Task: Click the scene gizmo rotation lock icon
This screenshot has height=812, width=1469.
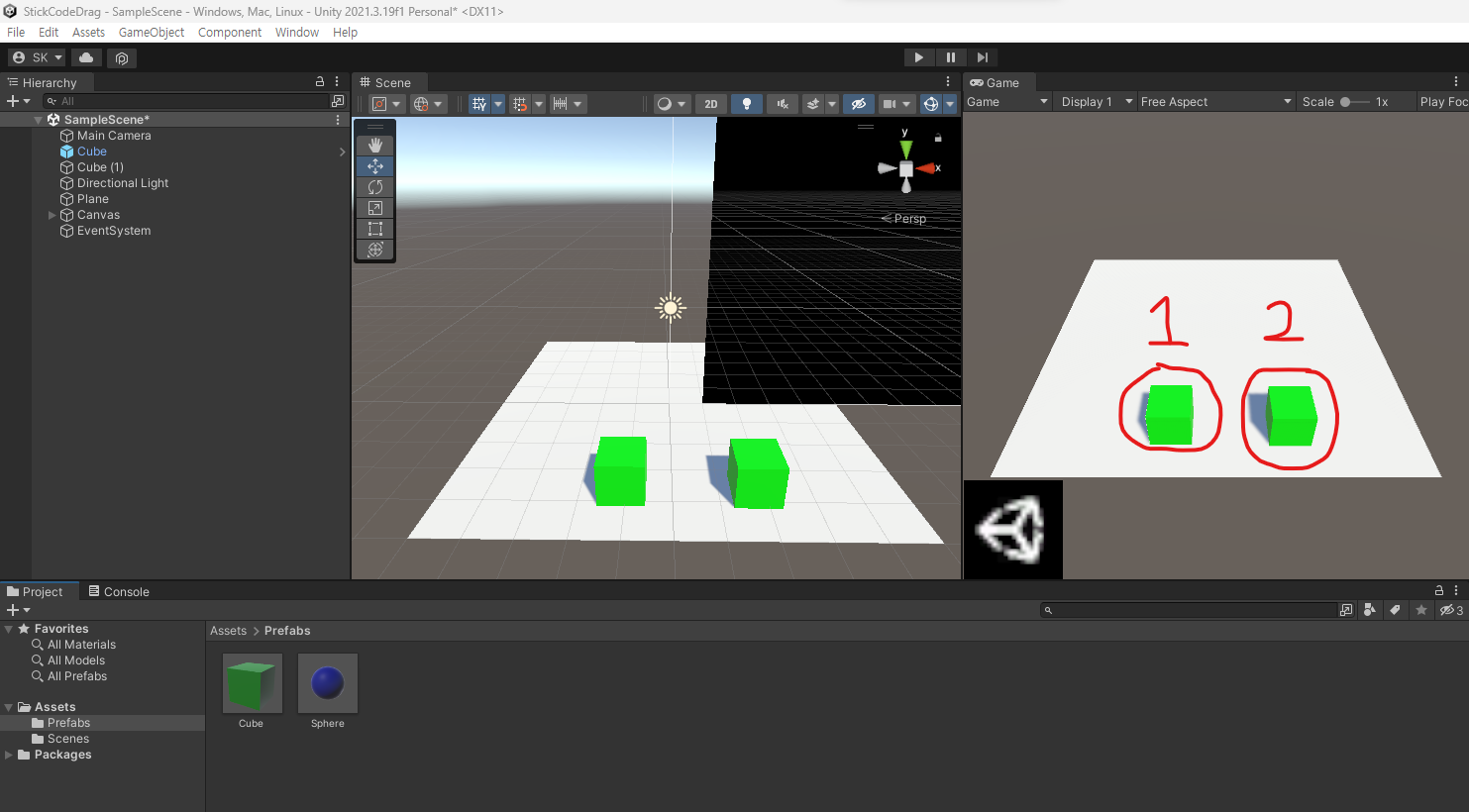Action: click(938, 138)
